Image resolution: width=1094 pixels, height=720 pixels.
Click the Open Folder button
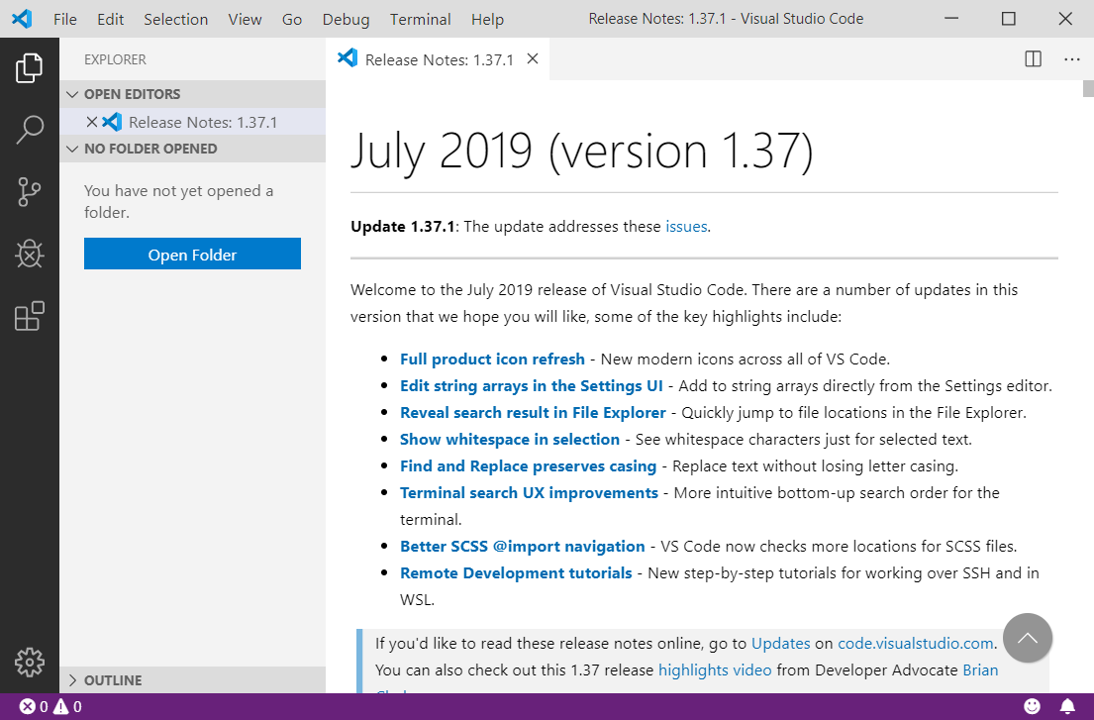pos(192,253)
